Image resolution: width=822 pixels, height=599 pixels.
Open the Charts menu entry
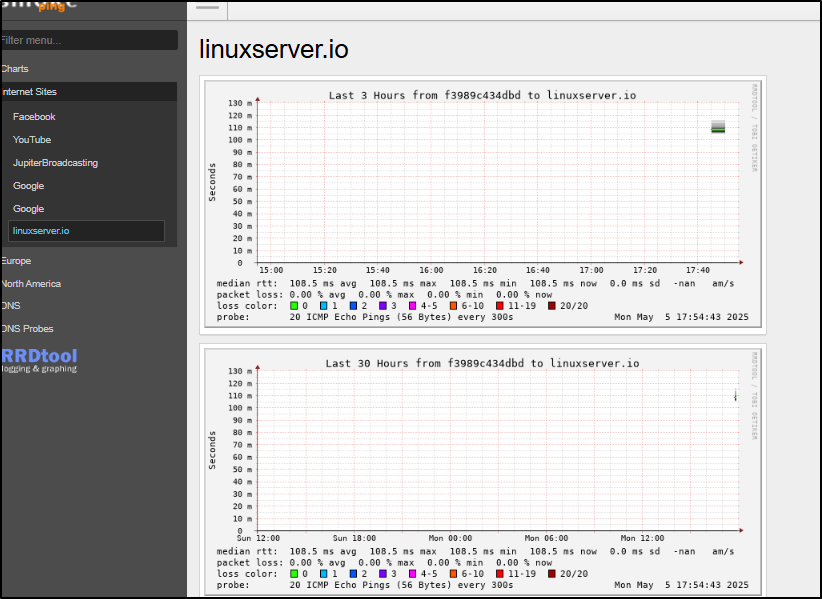pyautogui.click(x=15, y=69)
